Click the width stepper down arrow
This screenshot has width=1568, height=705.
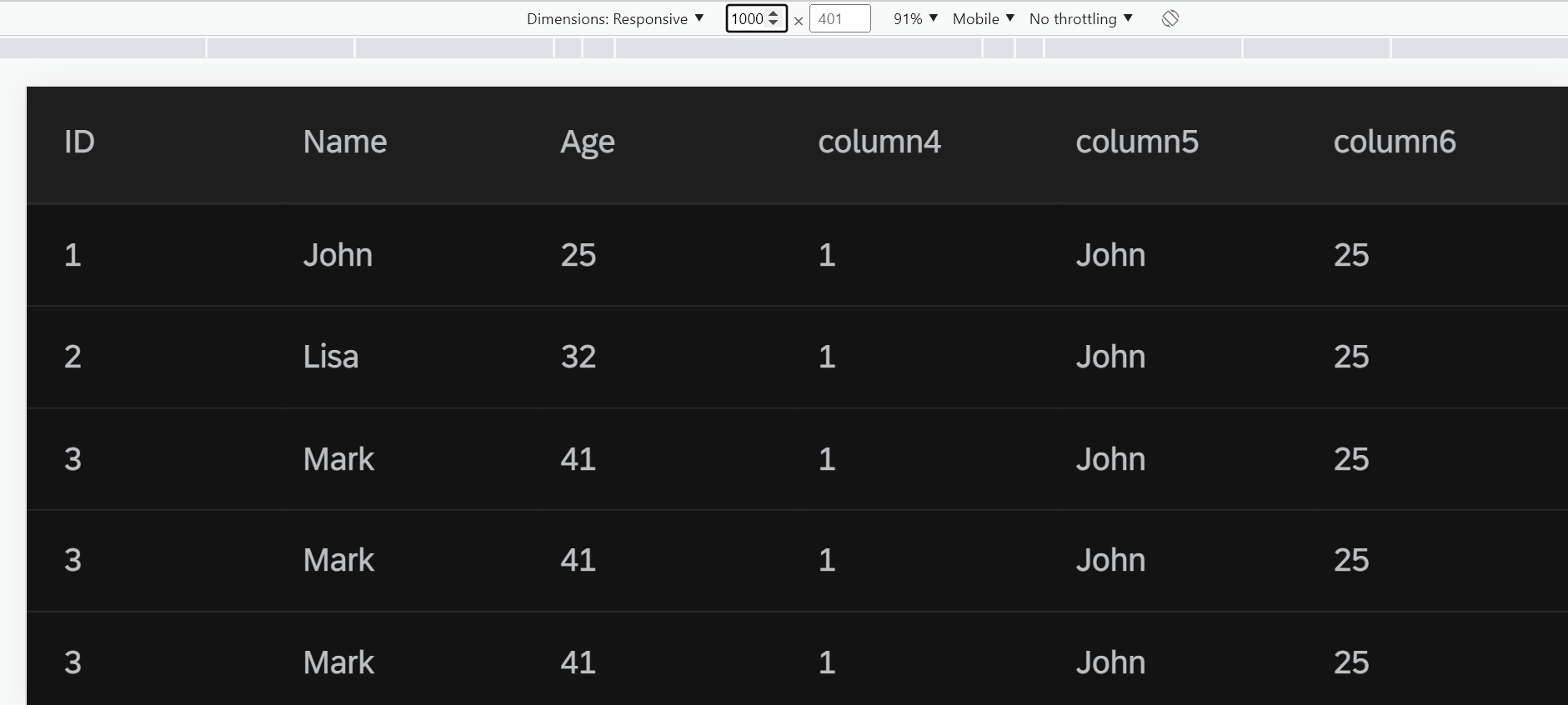pos(774,23)
